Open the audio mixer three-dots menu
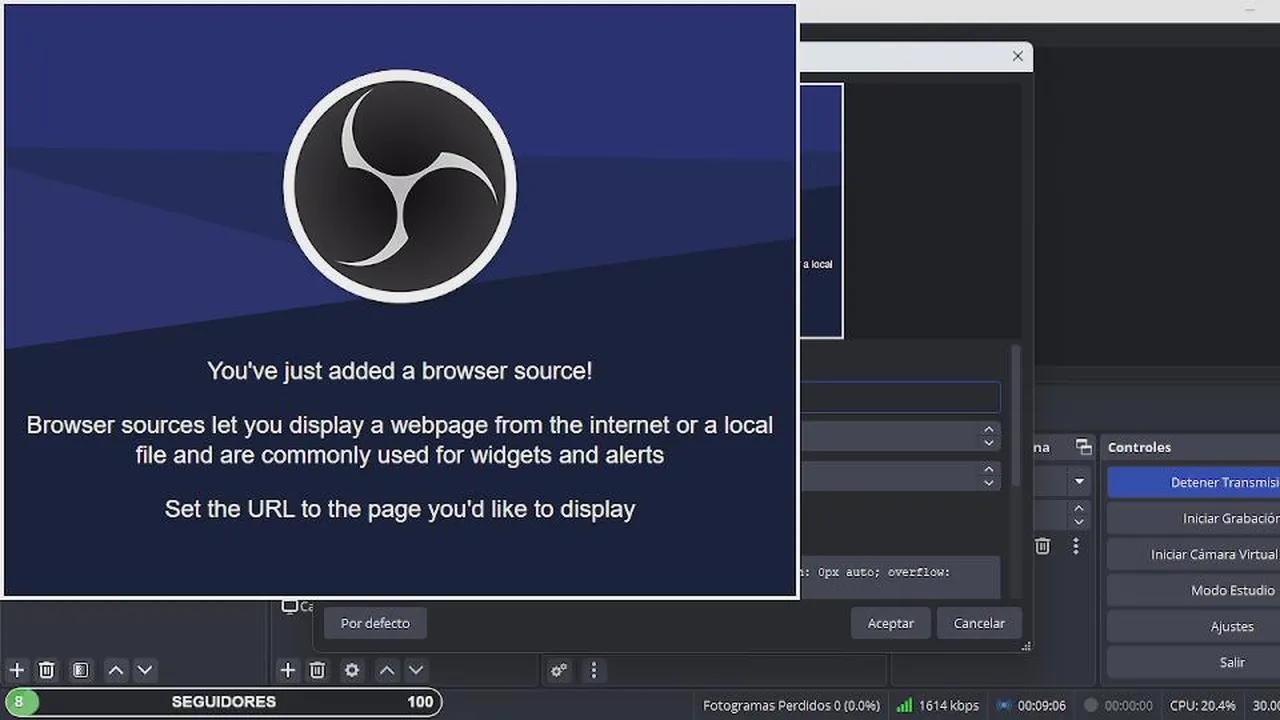The image size is (1280, 720). pos(594,670)
